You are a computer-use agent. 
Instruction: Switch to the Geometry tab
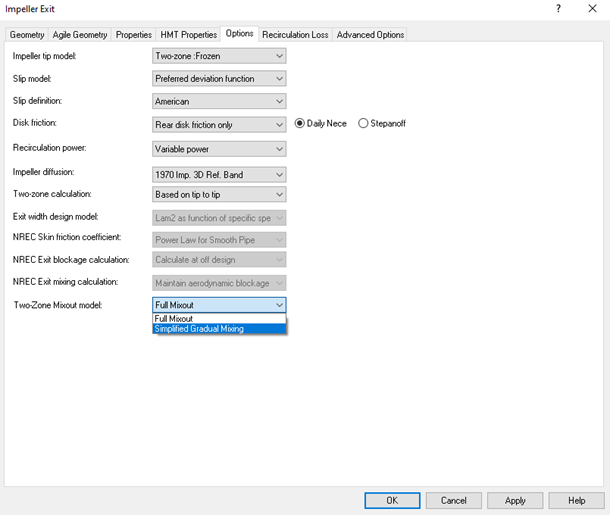click(x=27, y=34)
